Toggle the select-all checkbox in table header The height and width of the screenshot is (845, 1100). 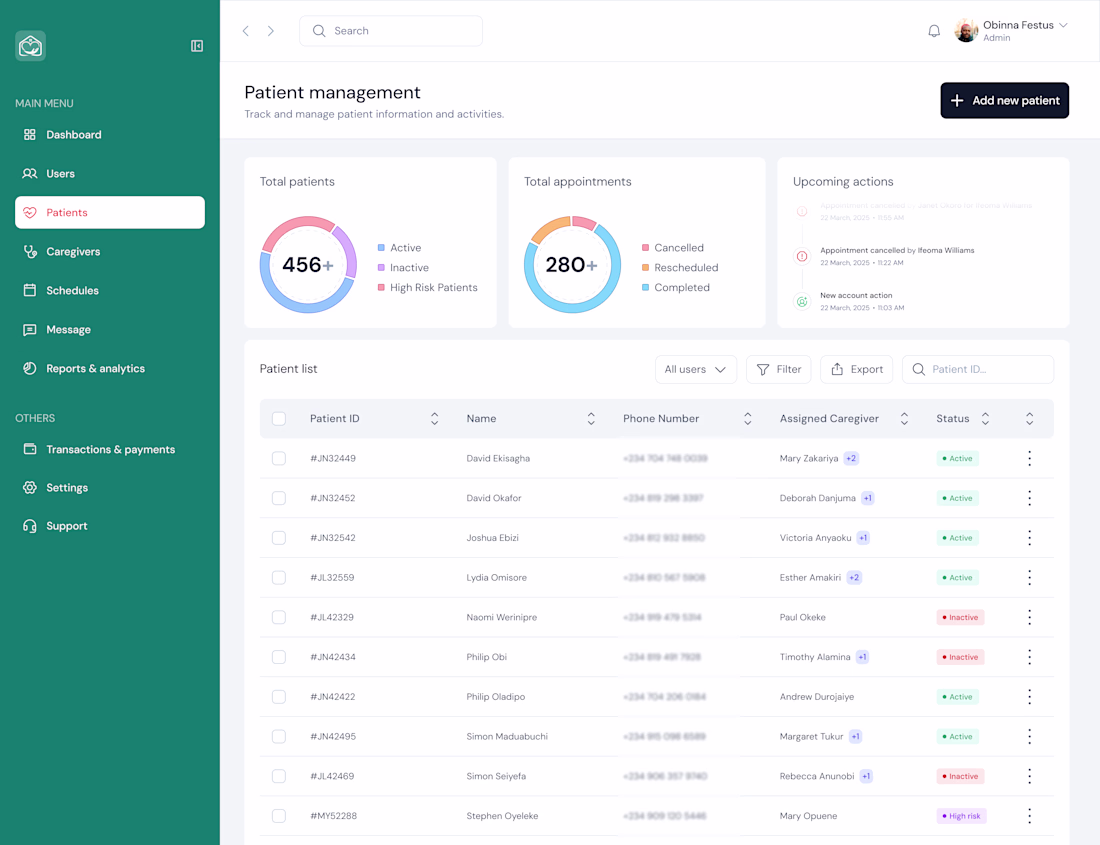tap(279, 419)
